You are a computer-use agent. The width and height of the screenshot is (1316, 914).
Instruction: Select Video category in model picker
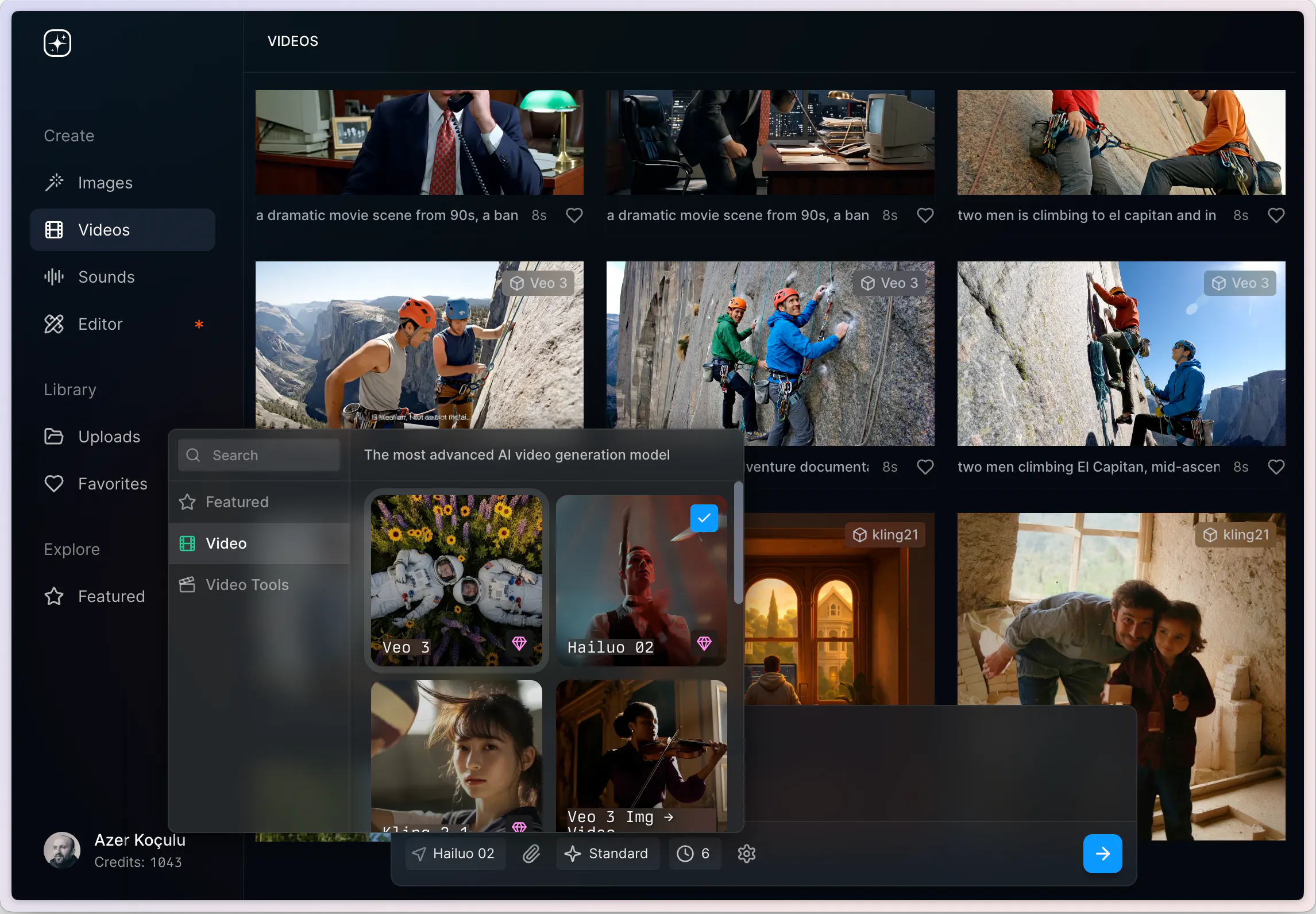point(259,543)
